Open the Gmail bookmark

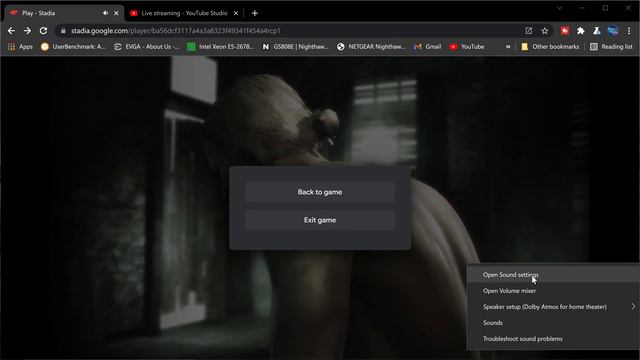[428, 47]
